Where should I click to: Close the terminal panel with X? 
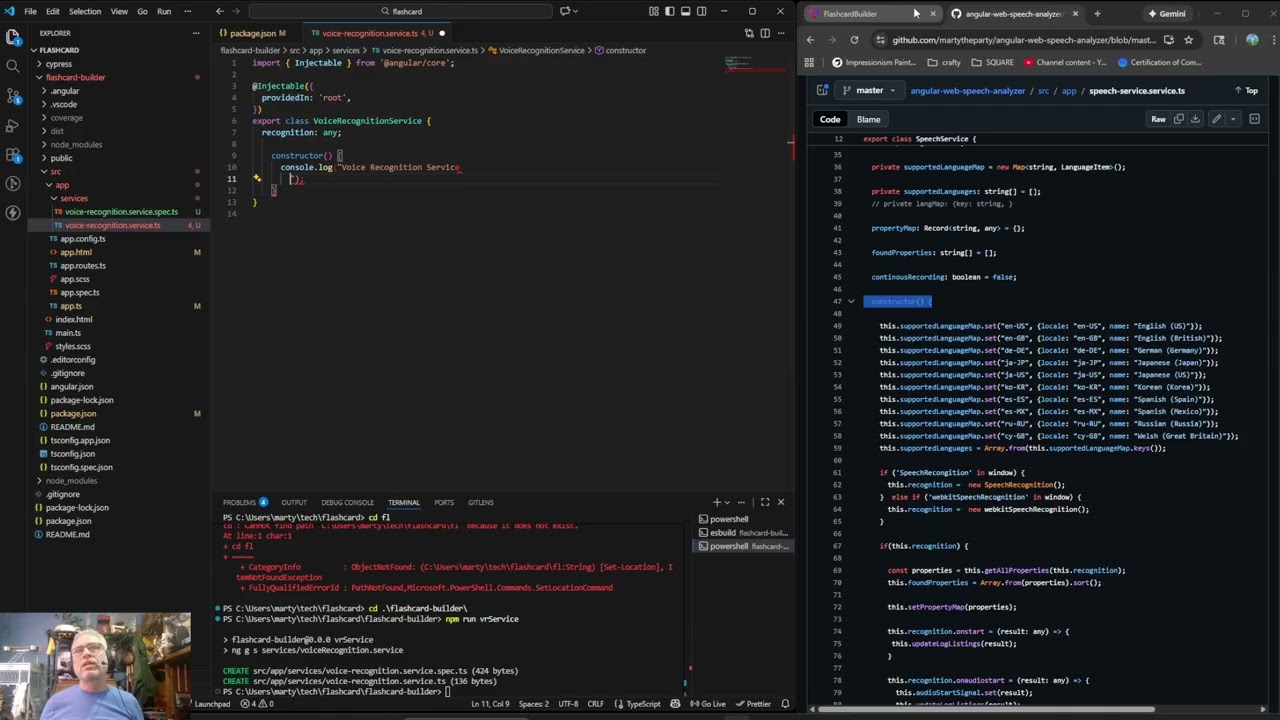[781, 502]
